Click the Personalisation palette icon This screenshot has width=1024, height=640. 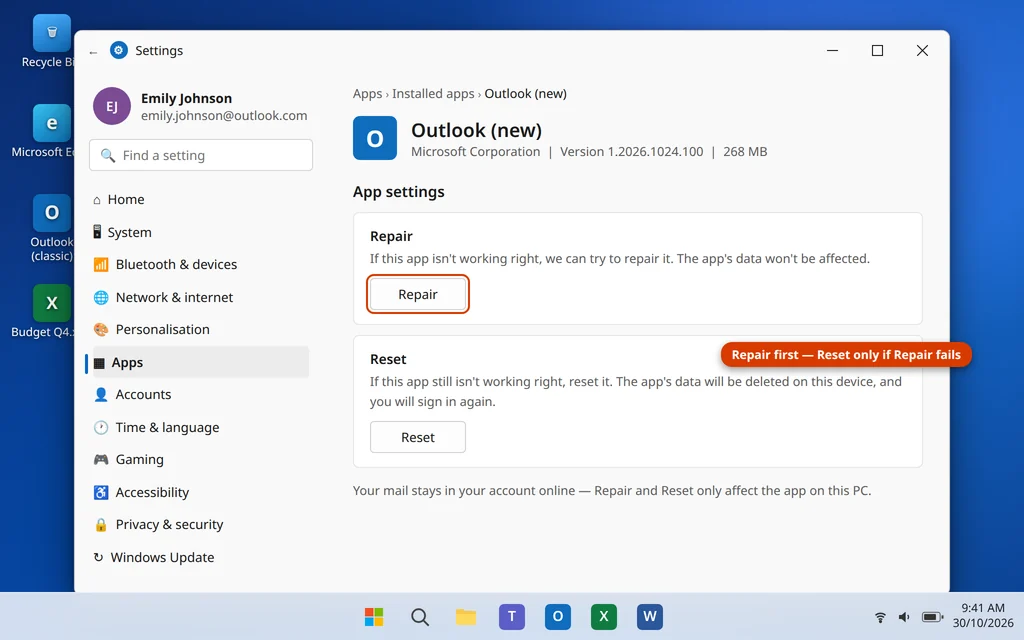click(x=101, y=329)
